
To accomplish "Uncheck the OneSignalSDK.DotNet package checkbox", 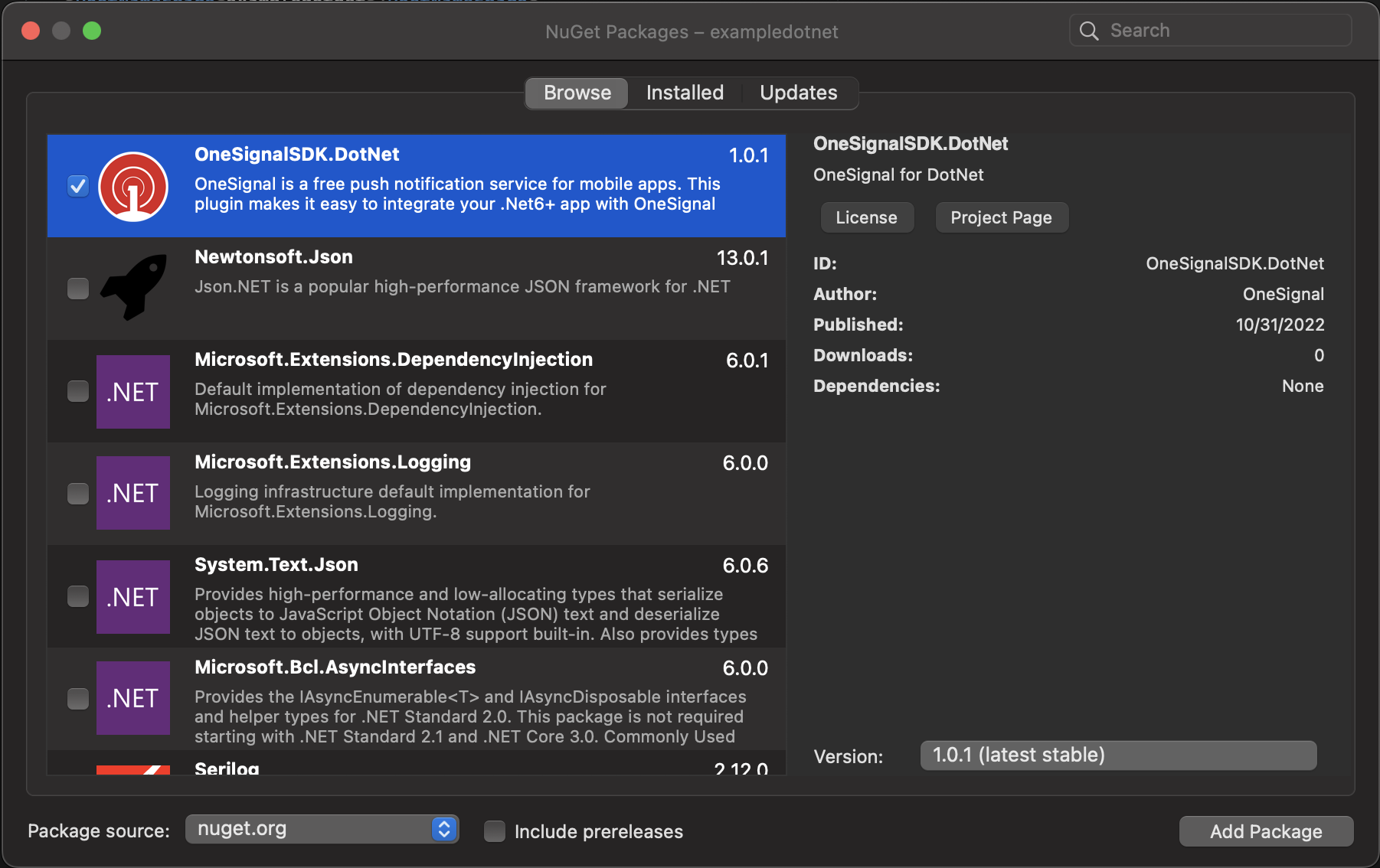I will 78,186.
